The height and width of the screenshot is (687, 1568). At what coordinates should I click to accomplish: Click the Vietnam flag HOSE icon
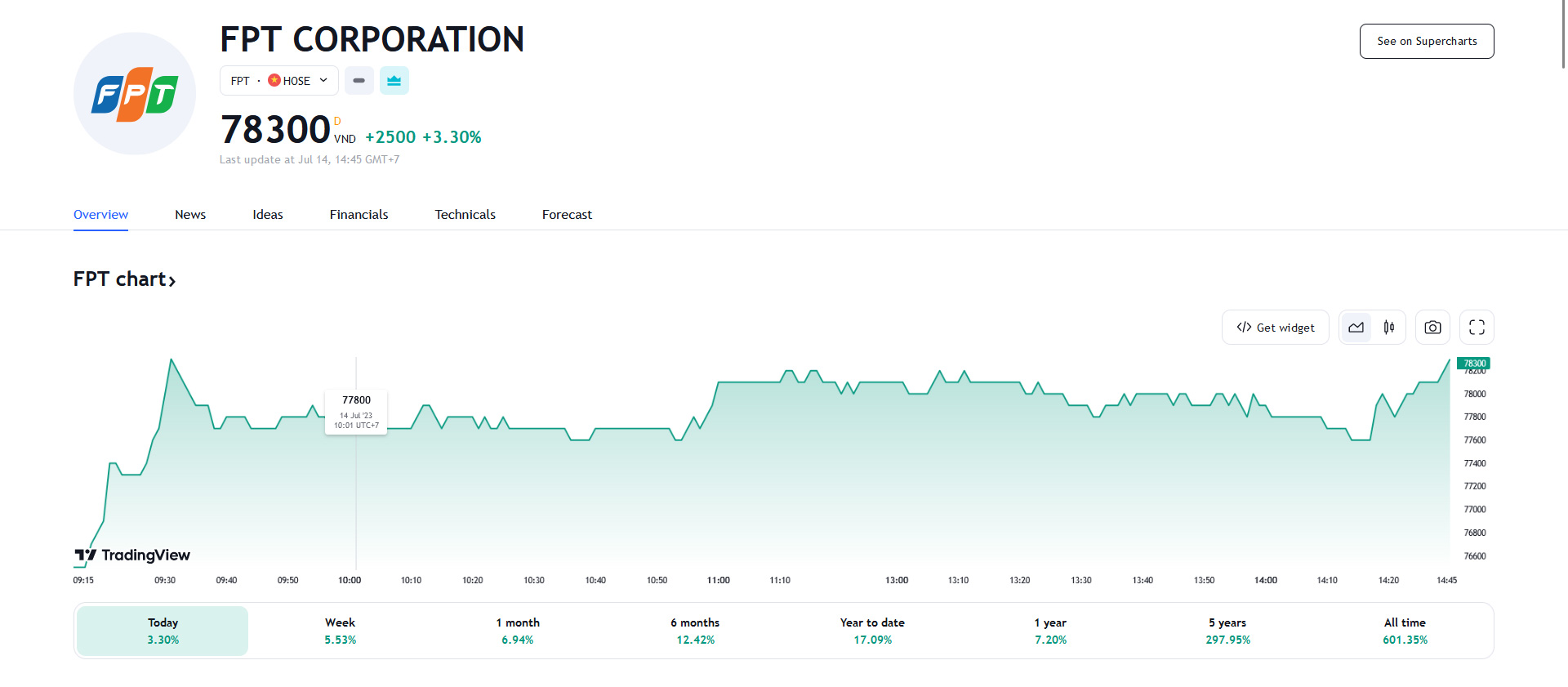pyautogui.click(x=274, y=80)
